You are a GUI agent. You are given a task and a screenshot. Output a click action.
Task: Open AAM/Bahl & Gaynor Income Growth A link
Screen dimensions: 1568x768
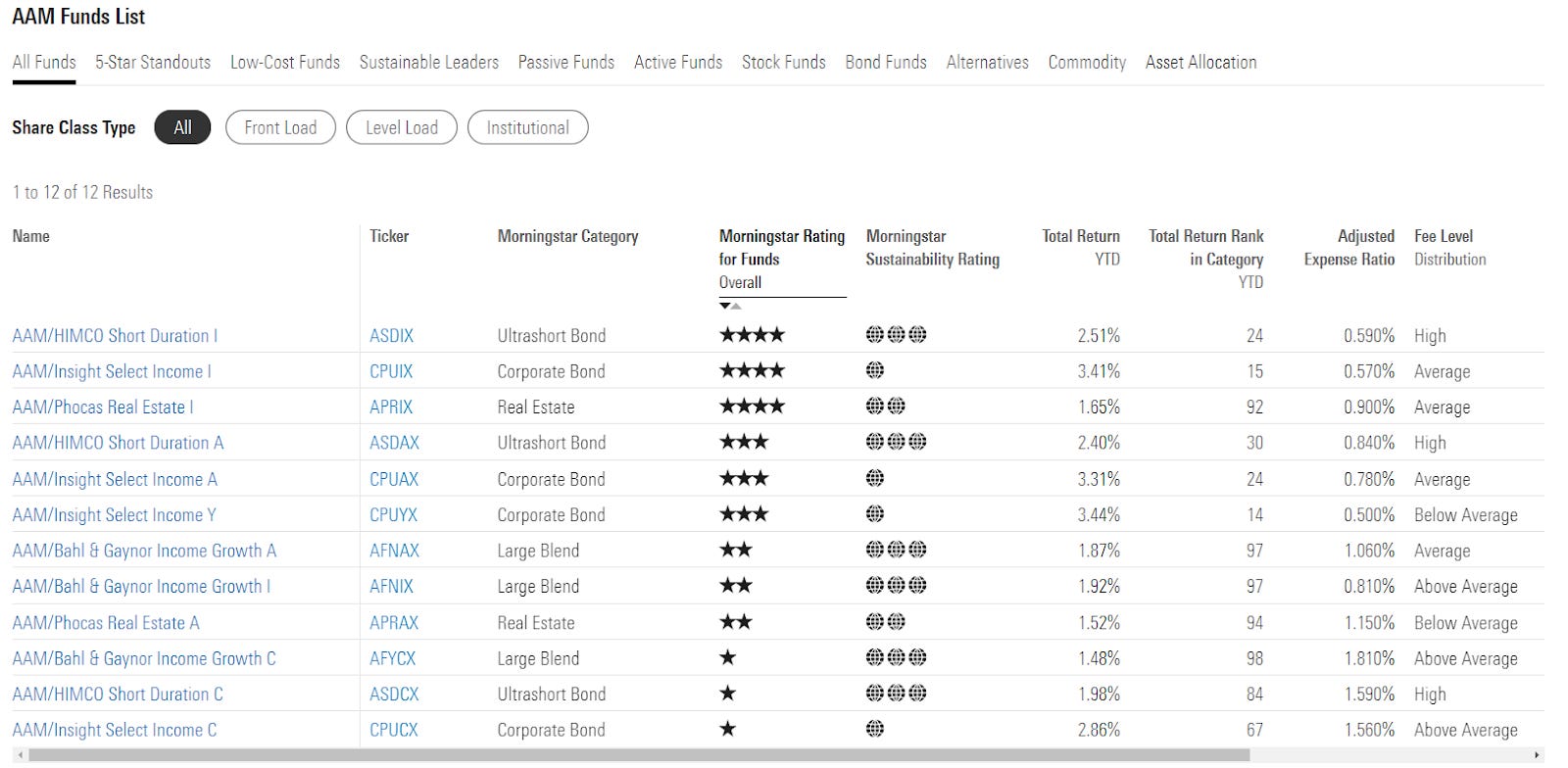click(144, 551)
